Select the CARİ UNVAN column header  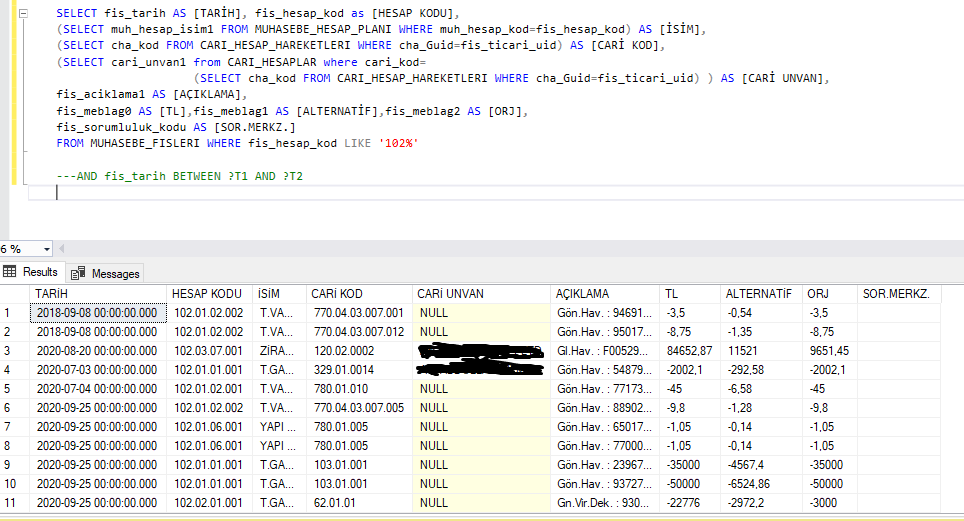[x=481, y=294]
